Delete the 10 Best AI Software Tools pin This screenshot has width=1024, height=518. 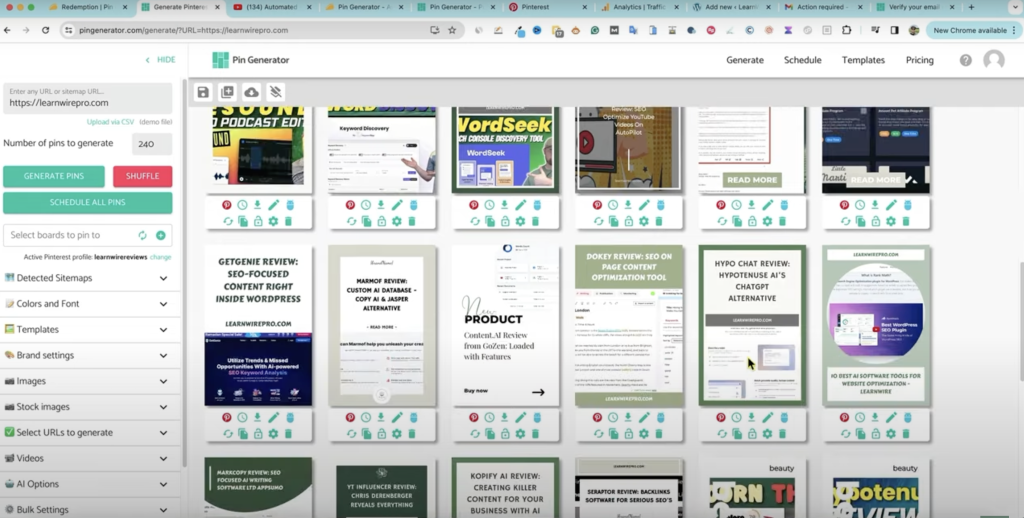[906, 434]
